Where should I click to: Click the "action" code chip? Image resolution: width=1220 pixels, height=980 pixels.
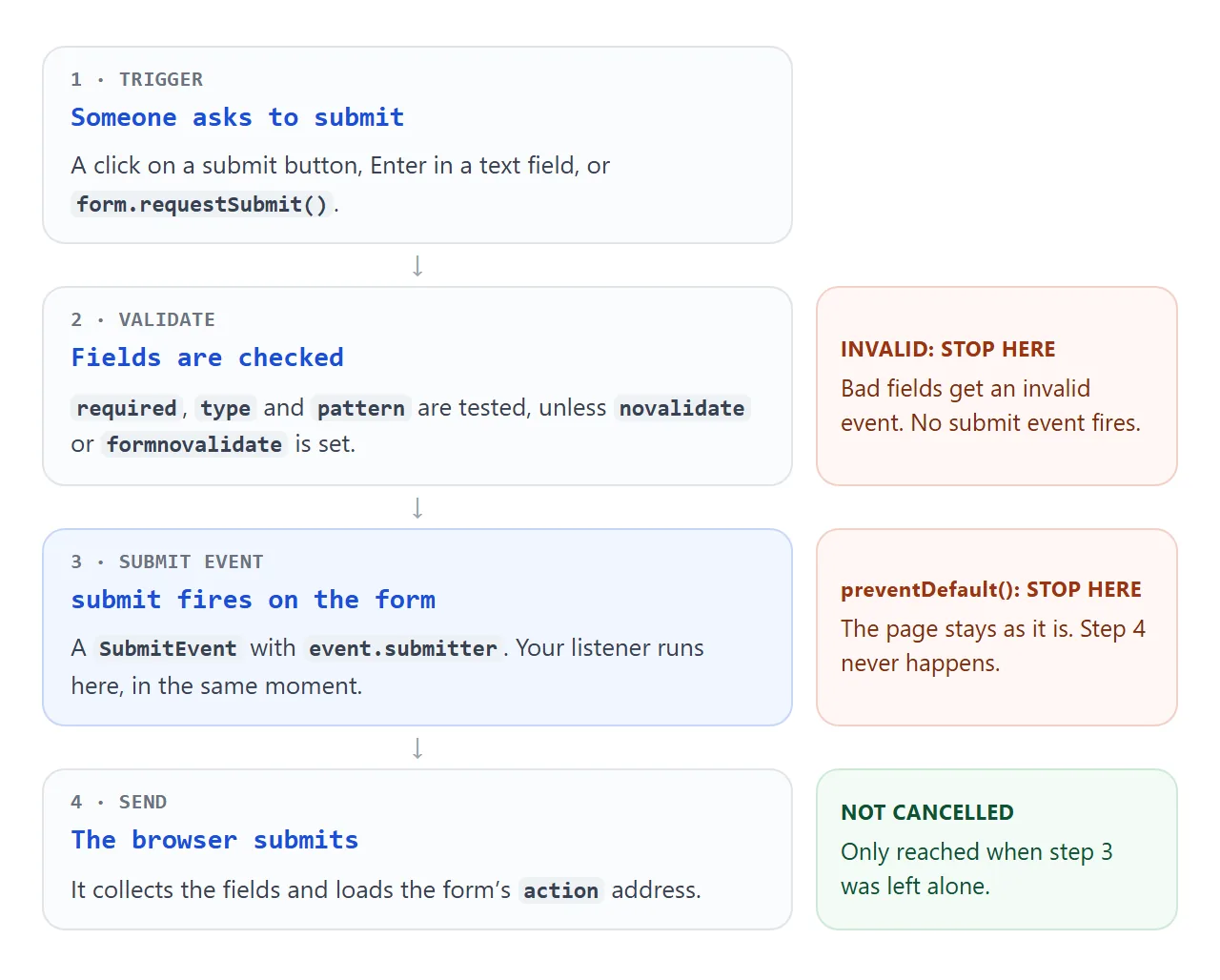coord(560,890)
